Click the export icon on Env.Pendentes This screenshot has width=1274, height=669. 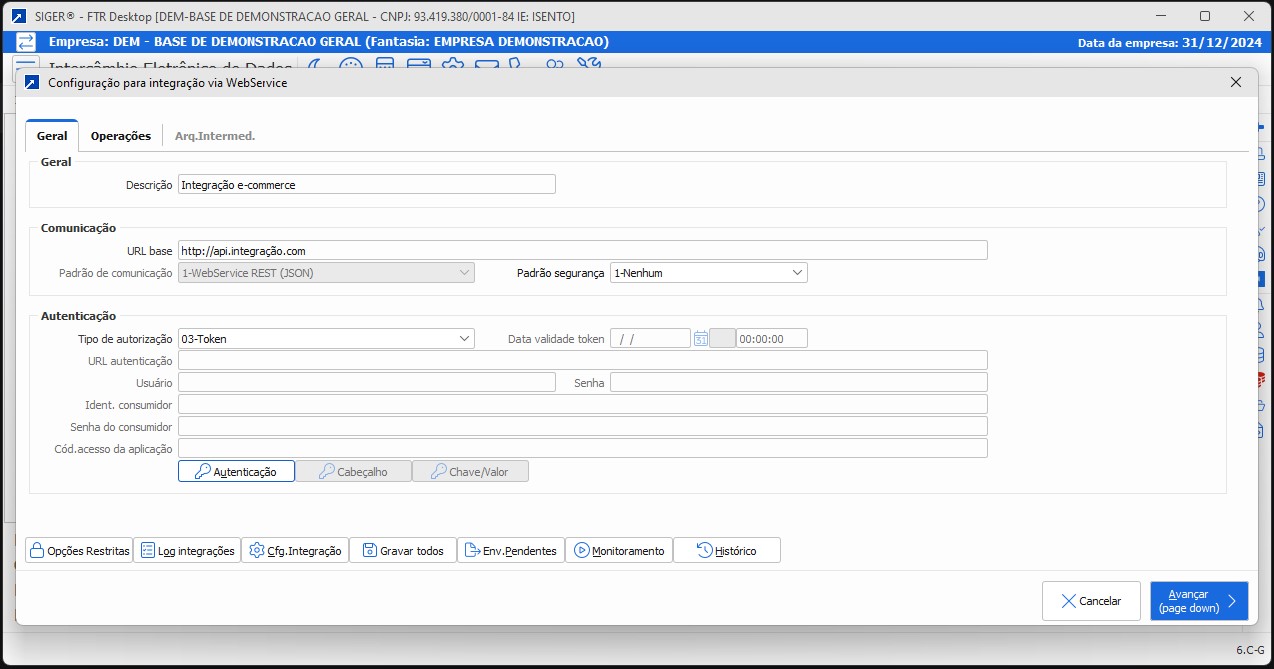[x=473, y=551]
